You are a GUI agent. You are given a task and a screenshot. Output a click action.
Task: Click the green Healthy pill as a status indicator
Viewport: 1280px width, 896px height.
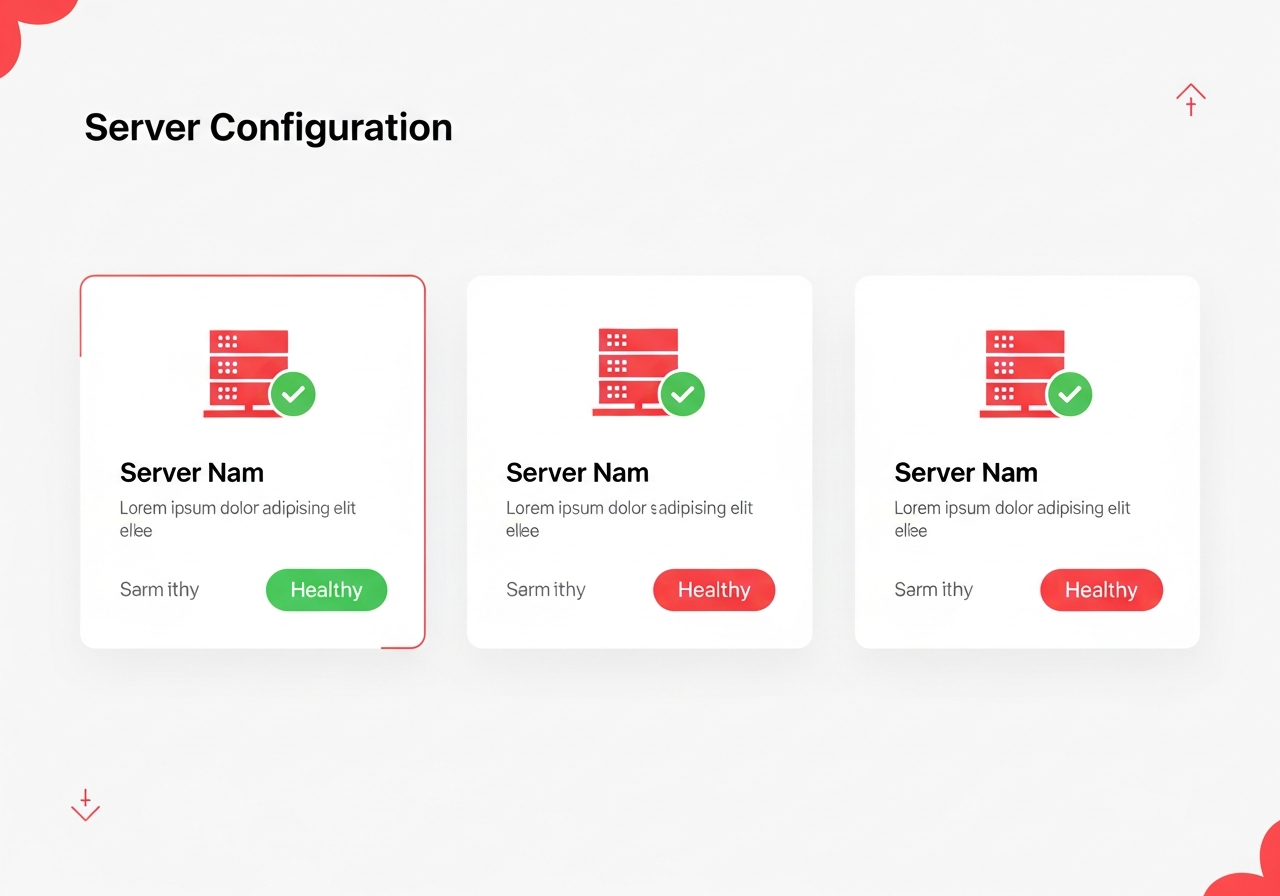[x=326, y=590]
